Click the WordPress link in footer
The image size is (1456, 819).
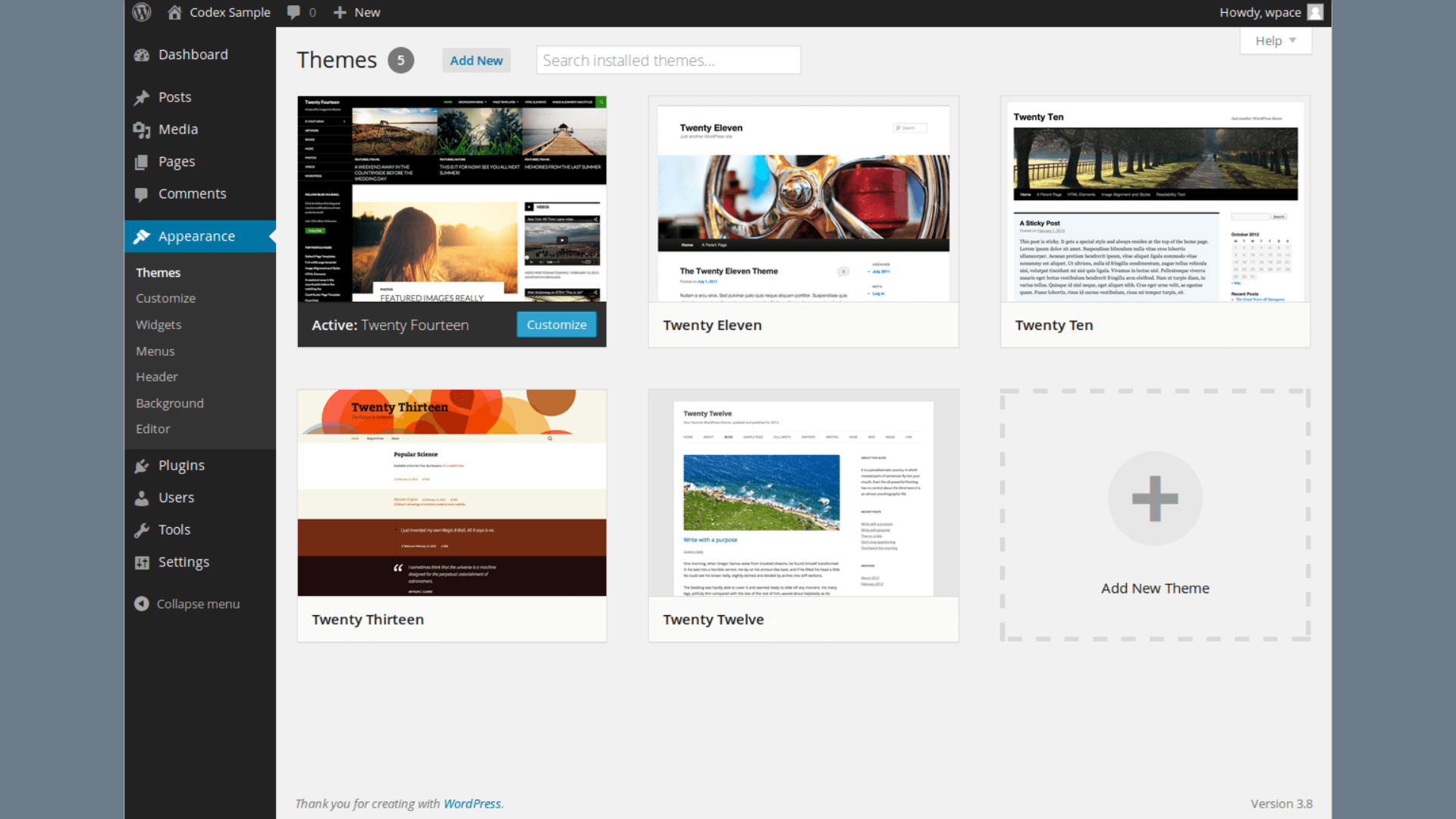click(472, 804)
